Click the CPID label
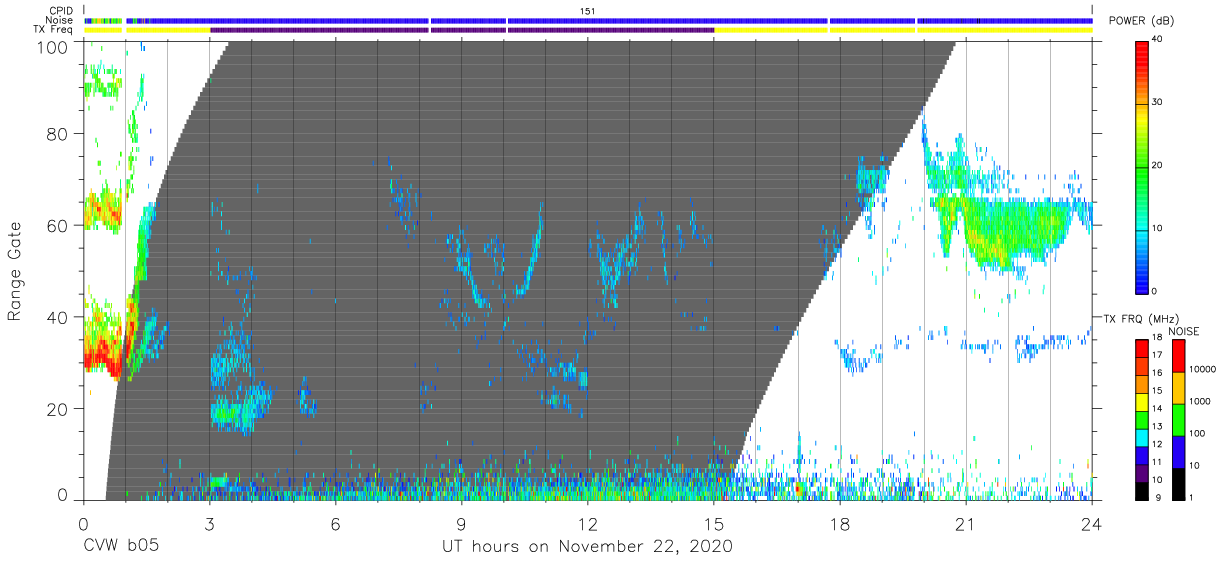 point(60,10)
